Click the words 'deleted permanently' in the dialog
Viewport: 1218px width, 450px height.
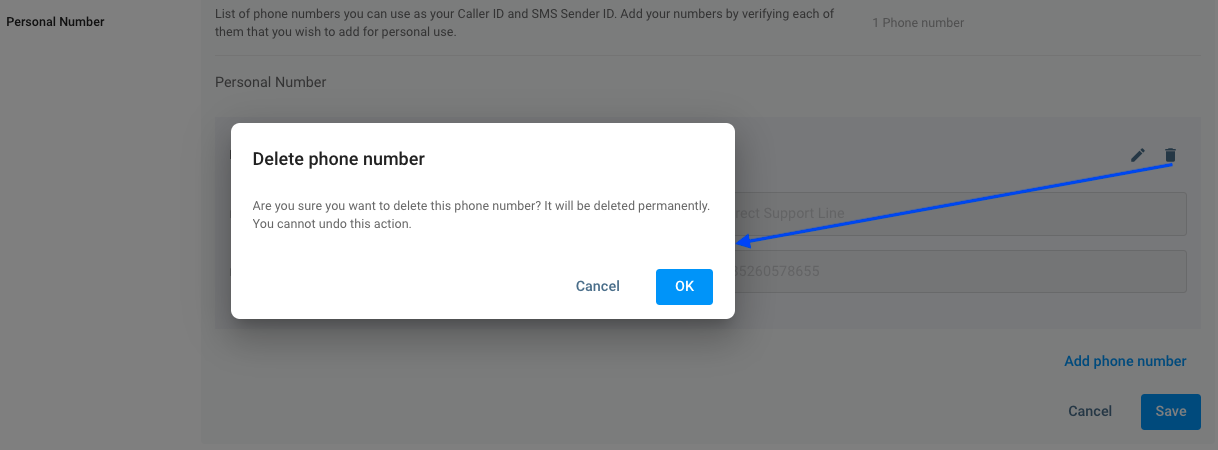(x=645, y=206)
